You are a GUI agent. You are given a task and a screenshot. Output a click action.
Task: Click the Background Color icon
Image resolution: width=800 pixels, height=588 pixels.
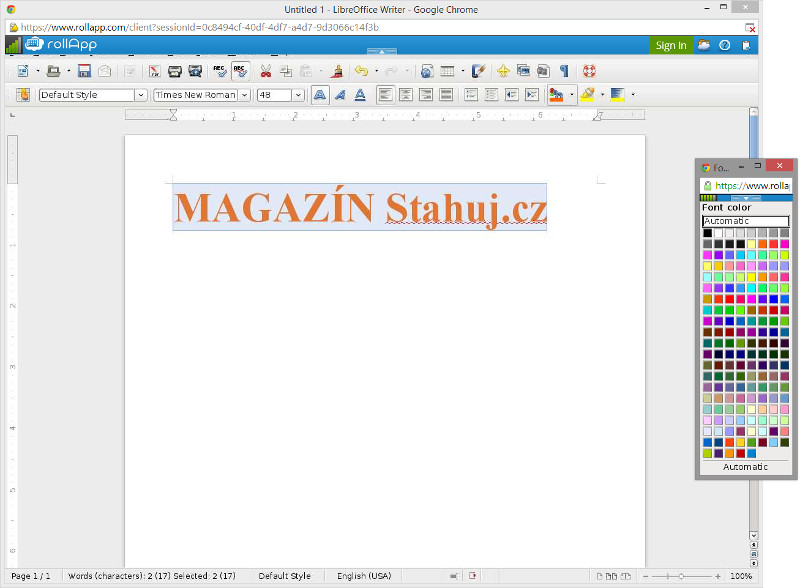tap(617, 95)
